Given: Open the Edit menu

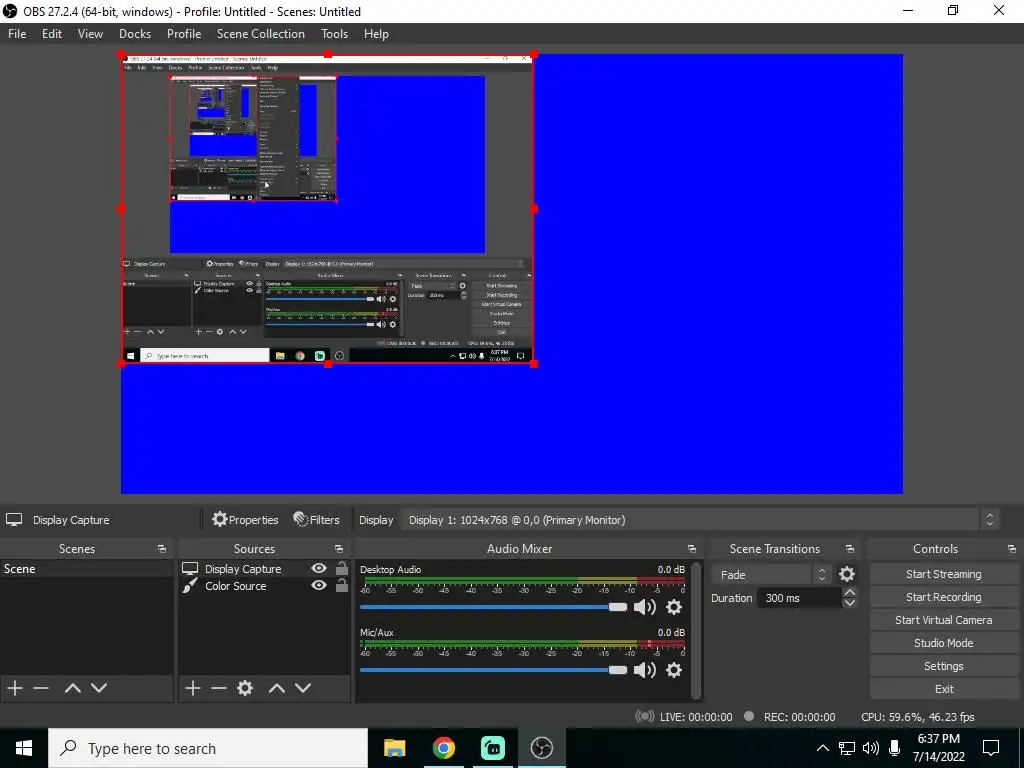Looking at the screenshot, I should [52, 34].
